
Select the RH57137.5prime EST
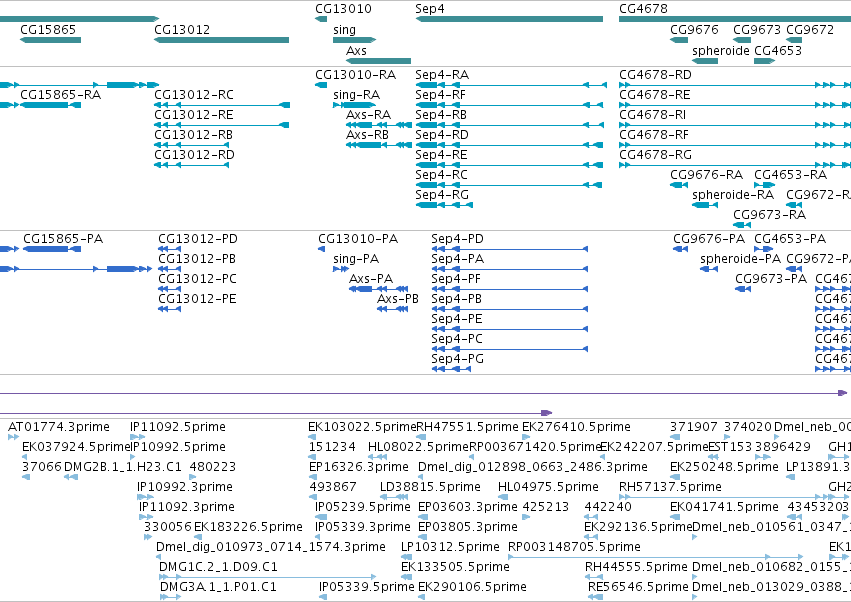670,487
